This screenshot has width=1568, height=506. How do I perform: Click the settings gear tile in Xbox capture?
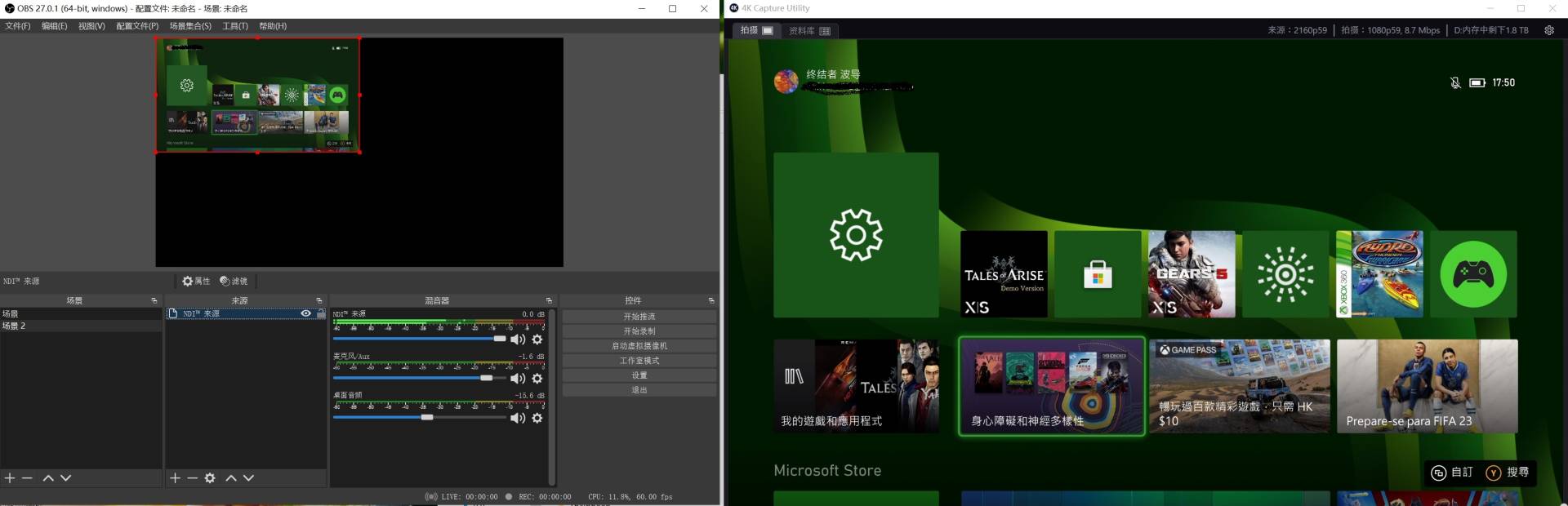click(x=856, y=235)
